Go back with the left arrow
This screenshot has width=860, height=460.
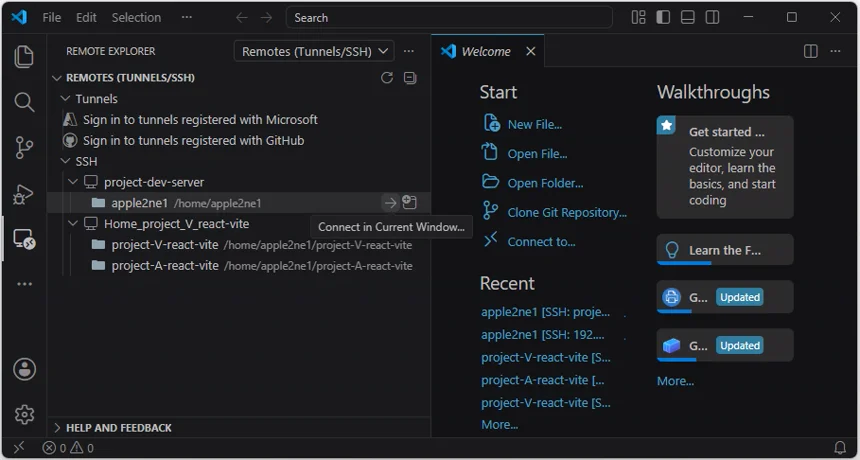(x=241, y=18)
